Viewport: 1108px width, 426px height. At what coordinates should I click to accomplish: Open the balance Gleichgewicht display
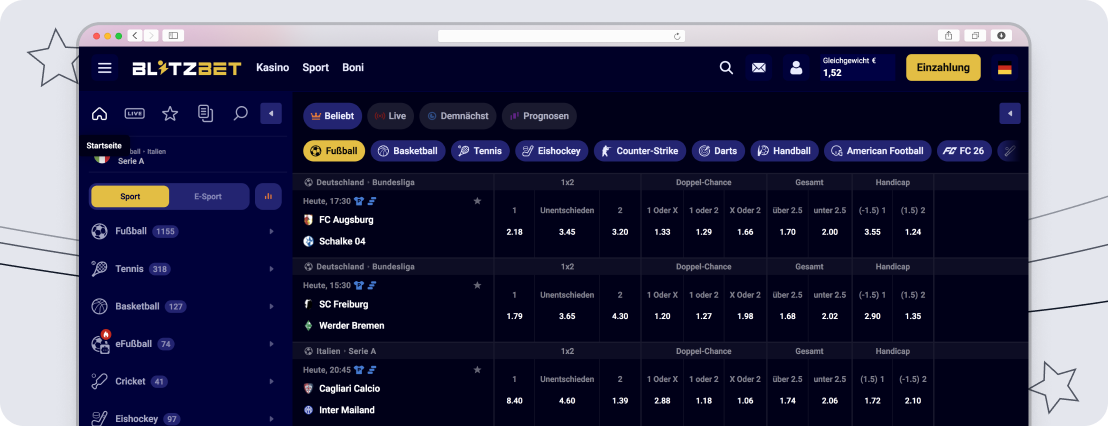pyautogui.click(x=859, y=68)
